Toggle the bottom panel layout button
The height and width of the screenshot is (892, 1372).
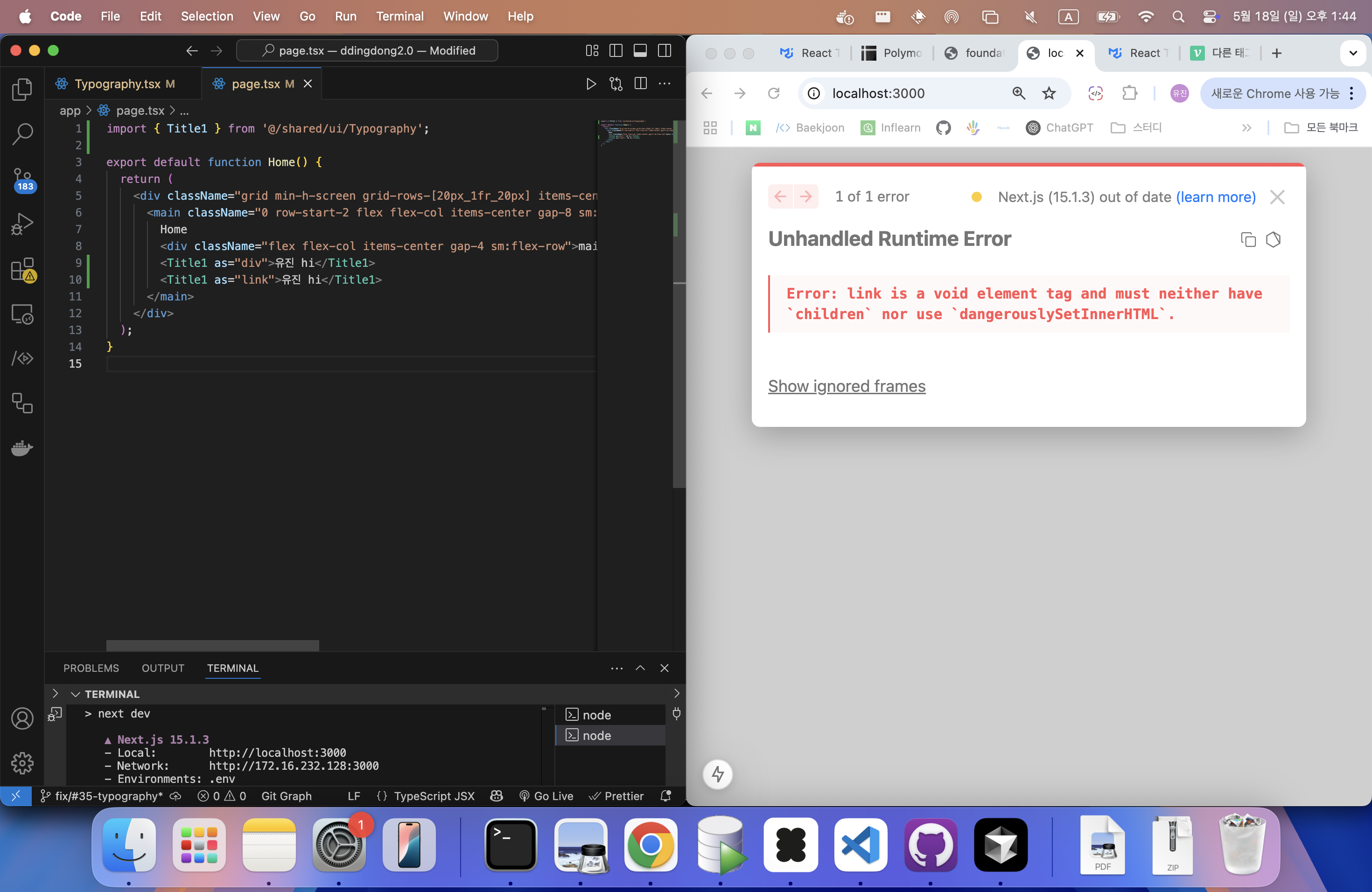coord(640,51)
